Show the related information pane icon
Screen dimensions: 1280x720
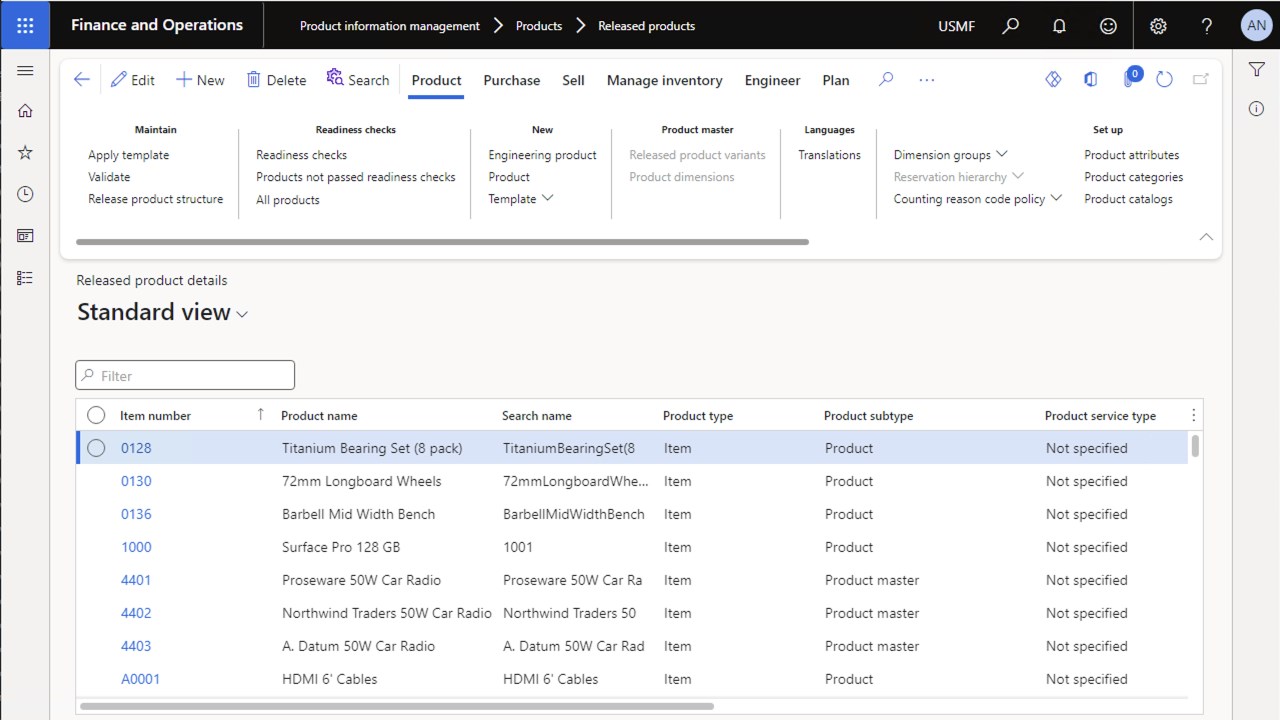(x=1257, y=109)
